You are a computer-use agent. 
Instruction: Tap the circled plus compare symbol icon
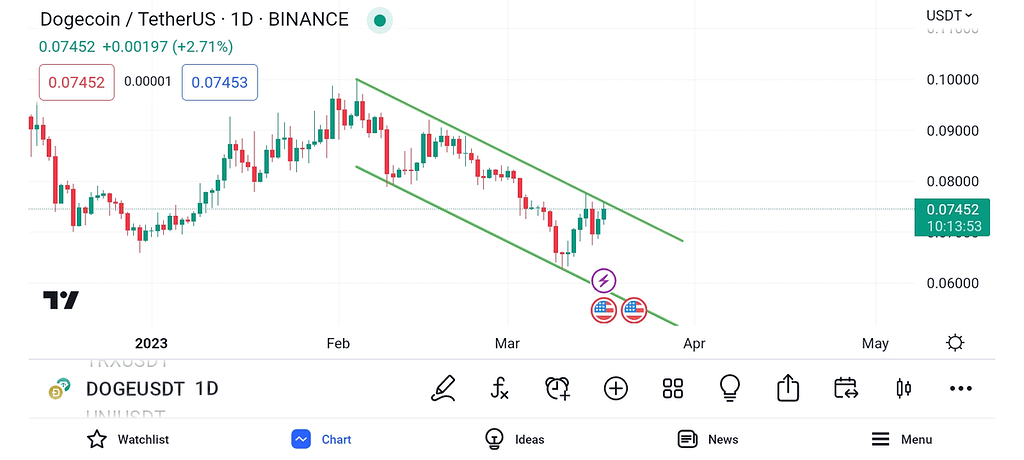(x=615, y=388)
